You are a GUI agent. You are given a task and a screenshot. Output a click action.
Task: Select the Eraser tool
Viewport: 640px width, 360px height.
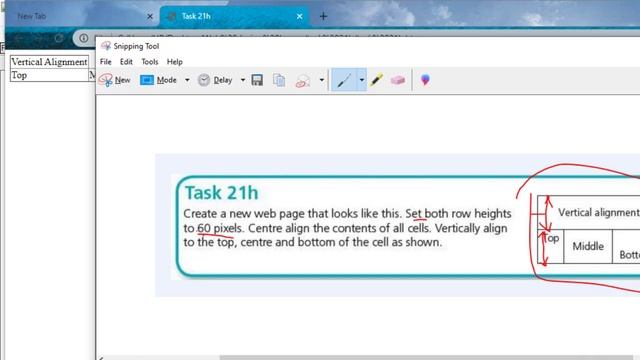pos(398,80)
